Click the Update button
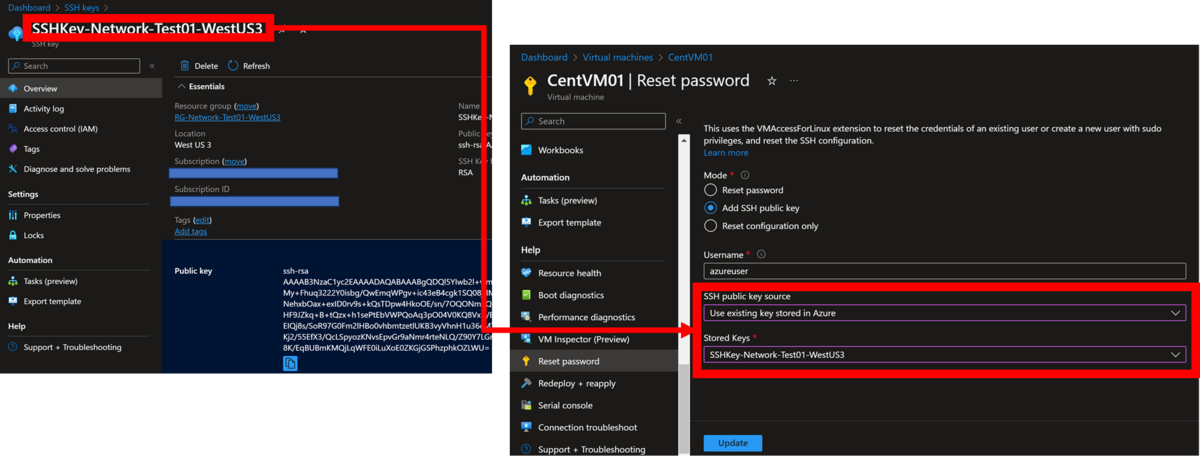The height and width of the screenshot is (456, 1200). tap(732, 443)
